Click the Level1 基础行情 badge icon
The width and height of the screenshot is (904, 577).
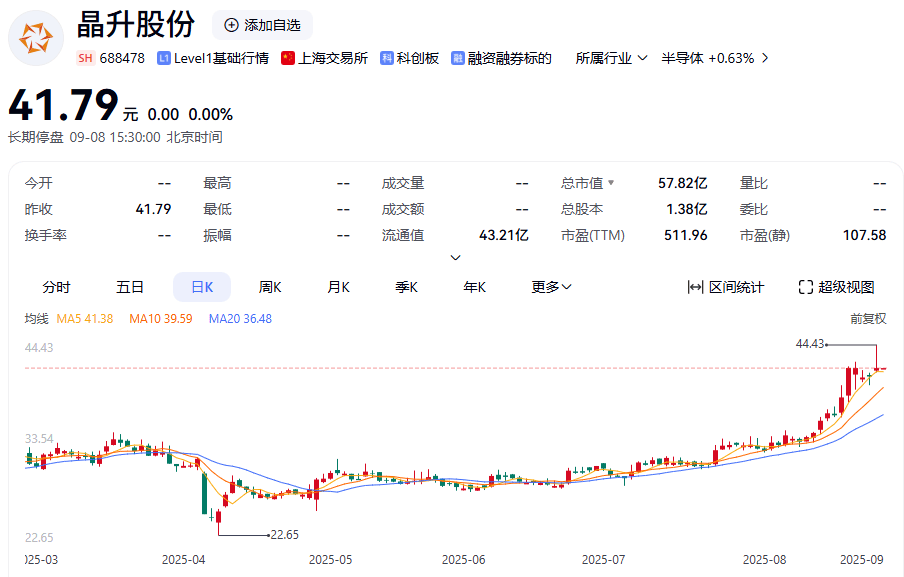click(x=164, y=58)
